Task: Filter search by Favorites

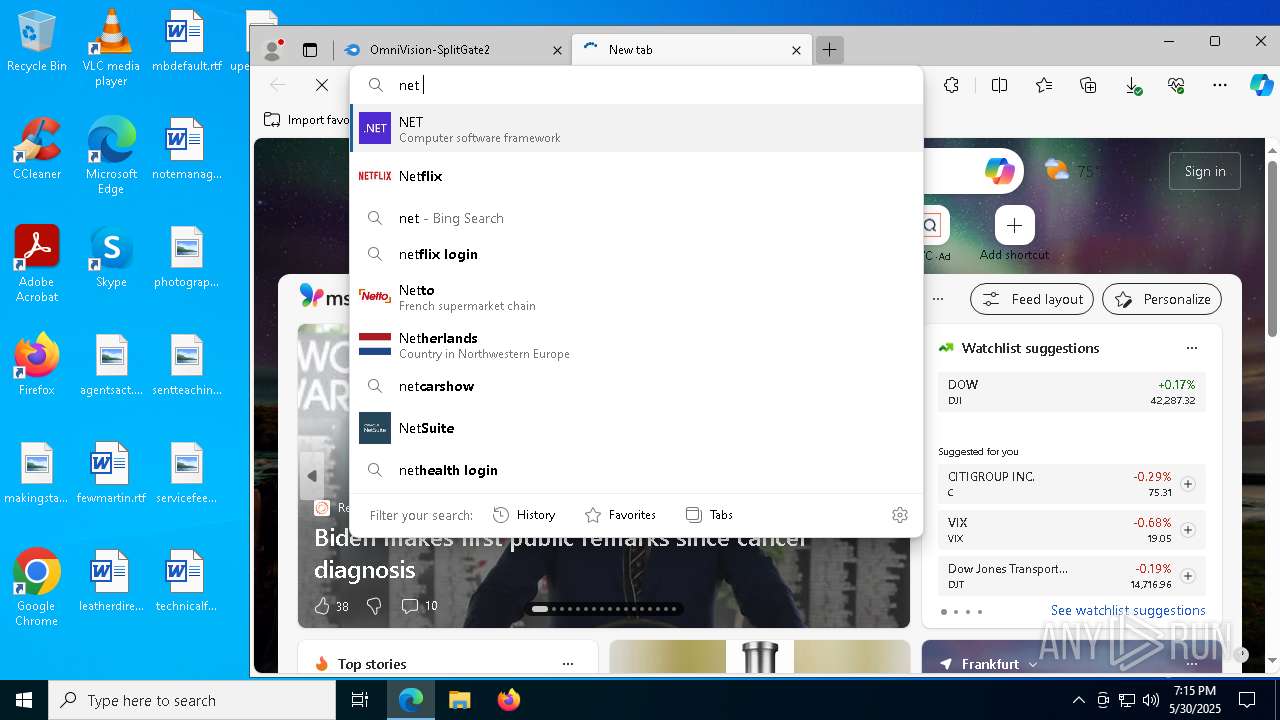Action: tap(620, 515)
